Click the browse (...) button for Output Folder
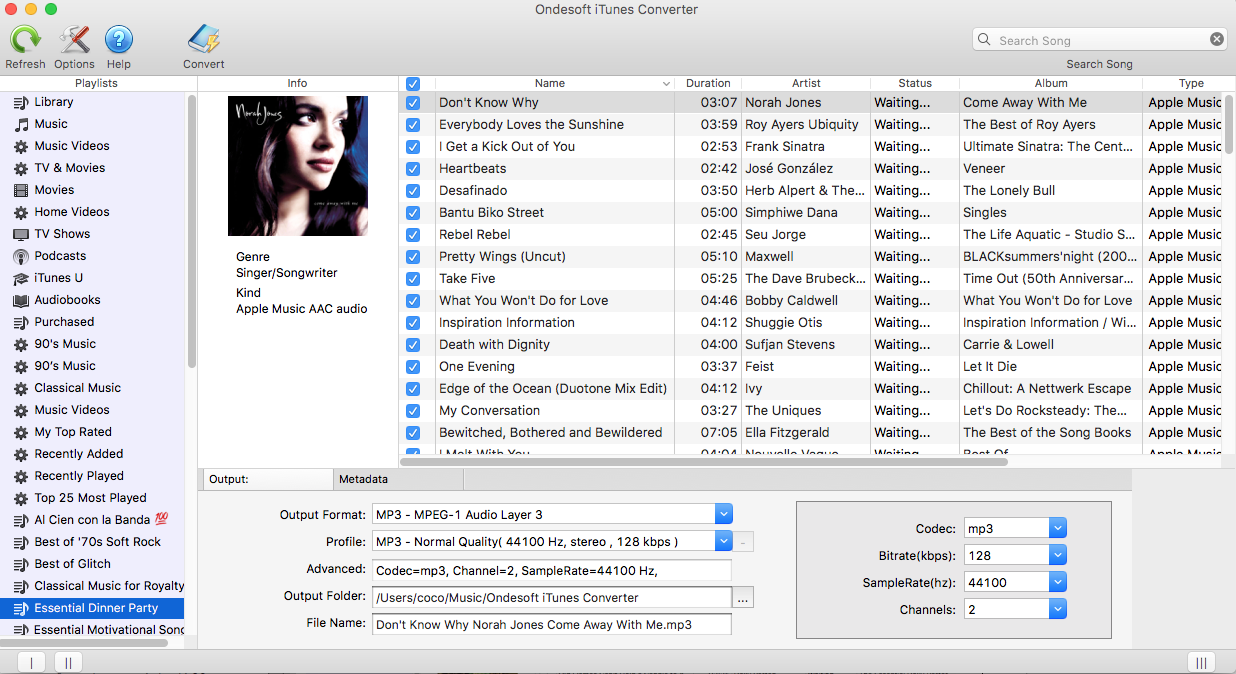This screenshot has width=1236, height=674. coord(743,598)
